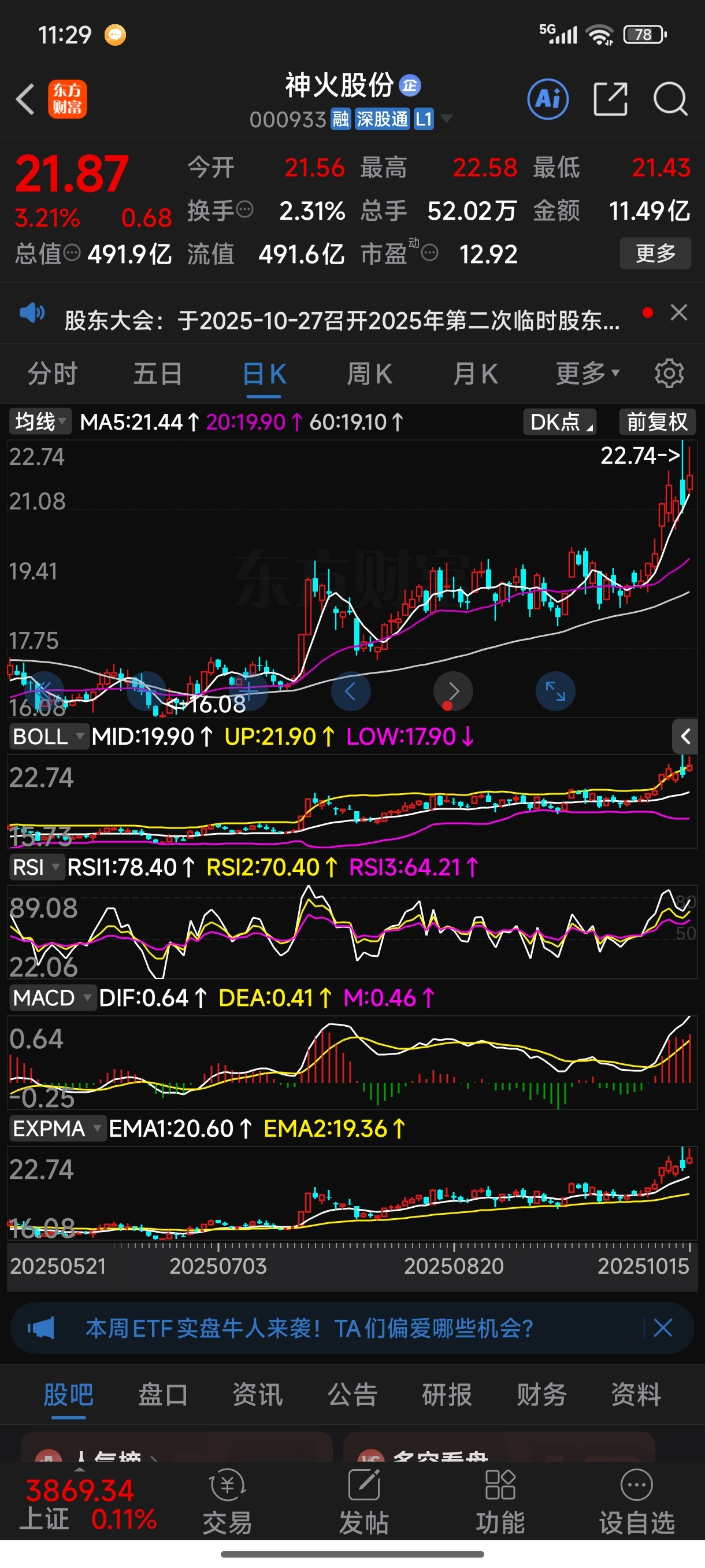Open the 财务 tab
The height and width of the screenshot is (1568, 705).
(541, 1394)
